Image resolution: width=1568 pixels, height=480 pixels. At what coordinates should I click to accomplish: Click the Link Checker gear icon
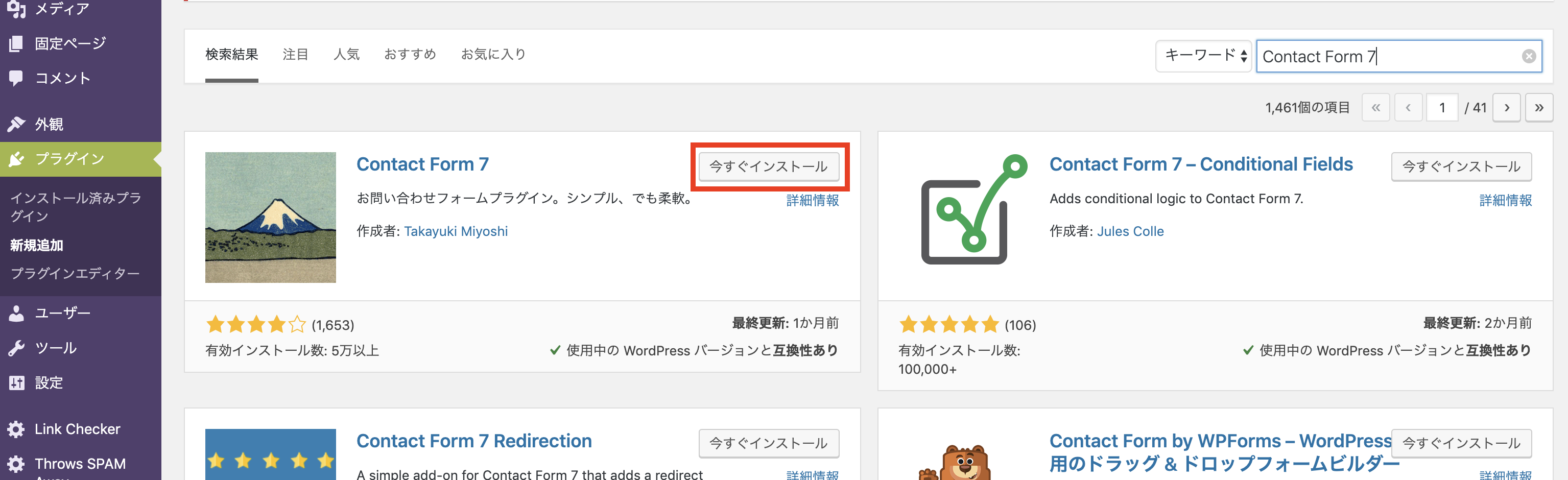tap(16, 429)
